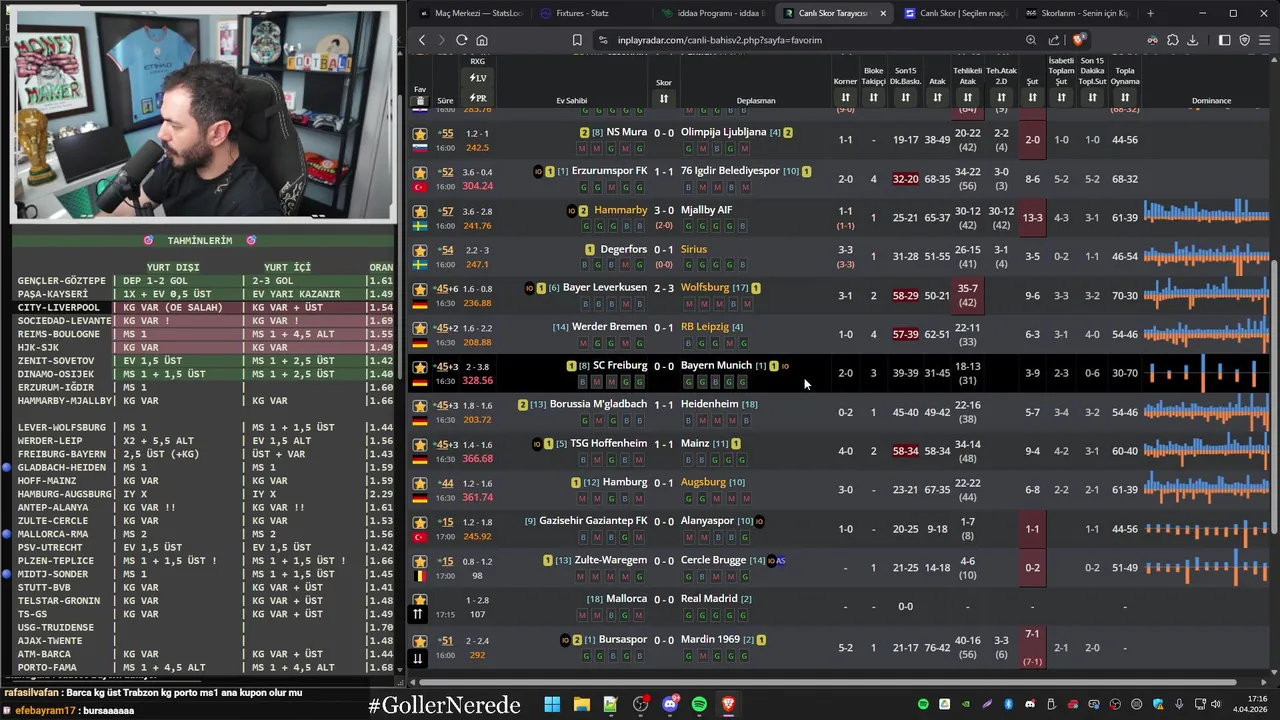Viewport: 1280px width, 720px height.
Task: Unfavorite the Erzurumspor FK match star
Action: (420, 172)
